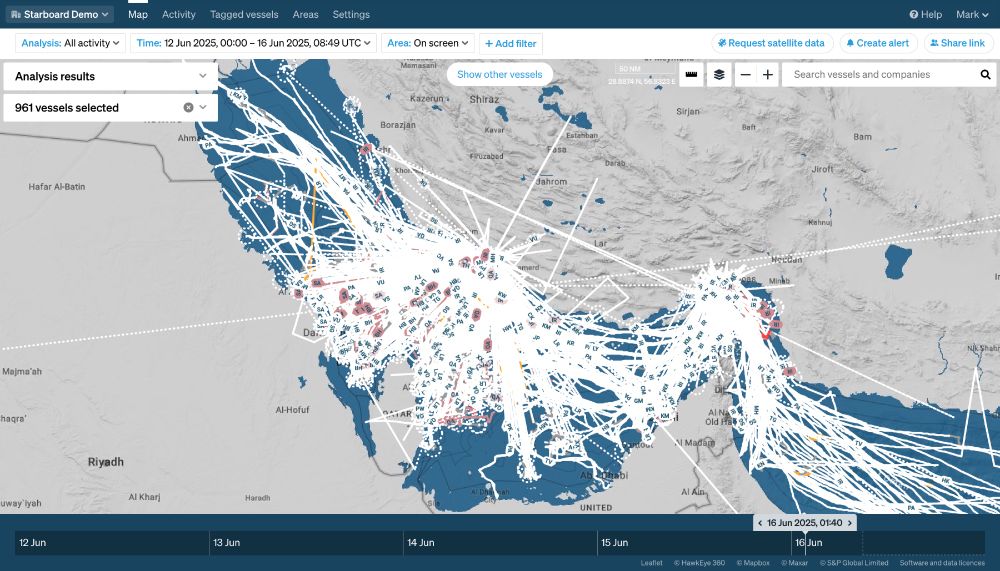The image size is (1000, 571).
Task: Zoom out the map with minus button
Action: pyautogui.click(x=746, y=75)
